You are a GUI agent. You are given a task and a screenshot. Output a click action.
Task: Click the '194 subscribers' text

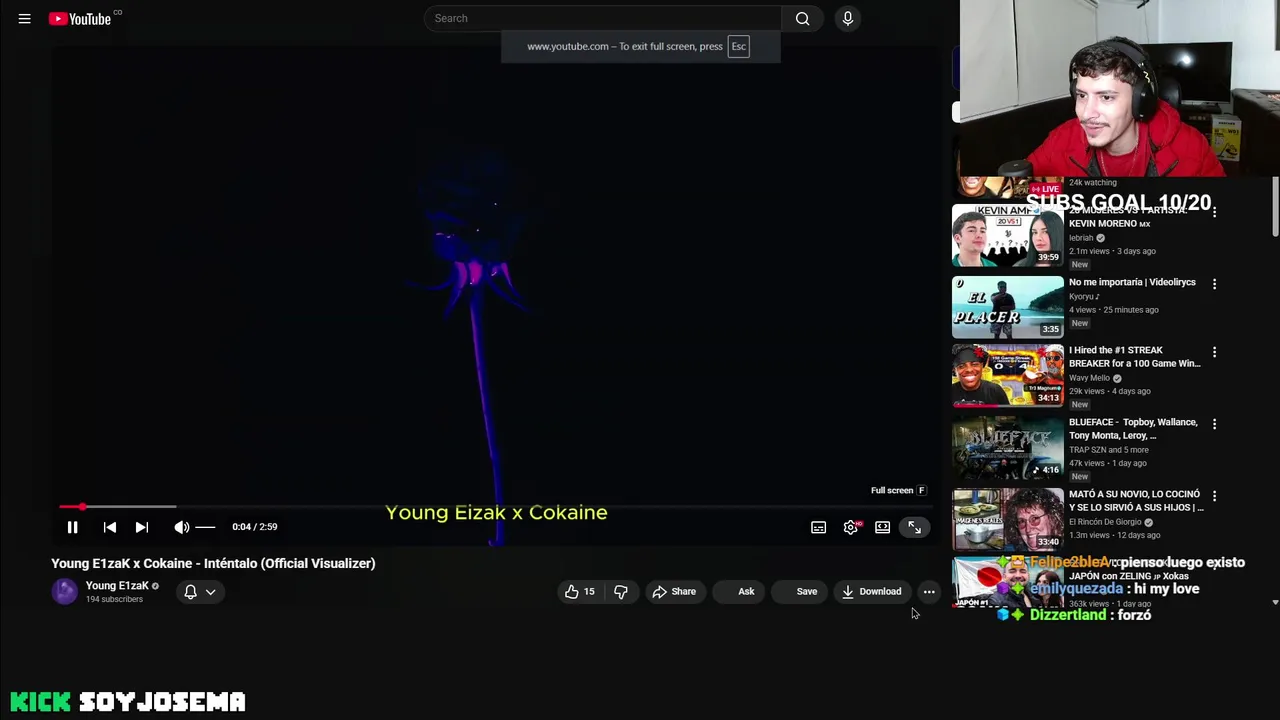[x=114, y=599]
